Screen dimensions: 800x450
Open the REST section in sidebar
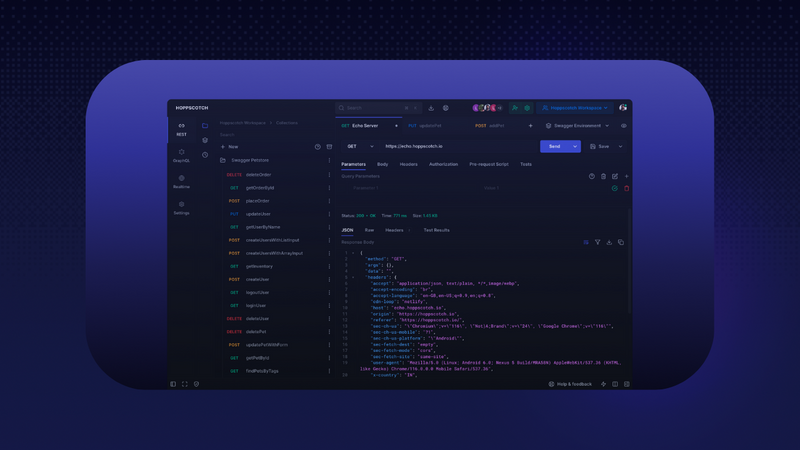[x=181, y=130]
